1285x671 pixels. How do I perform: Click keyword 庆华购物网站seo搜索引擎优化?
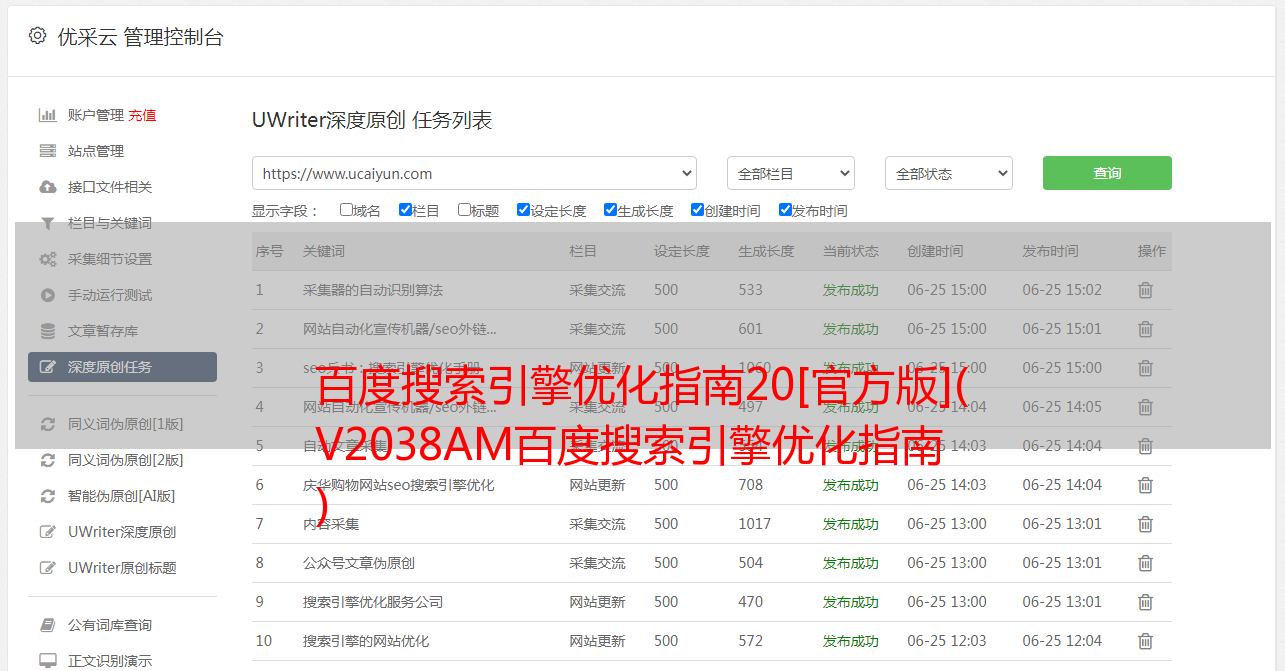point(399,485)
